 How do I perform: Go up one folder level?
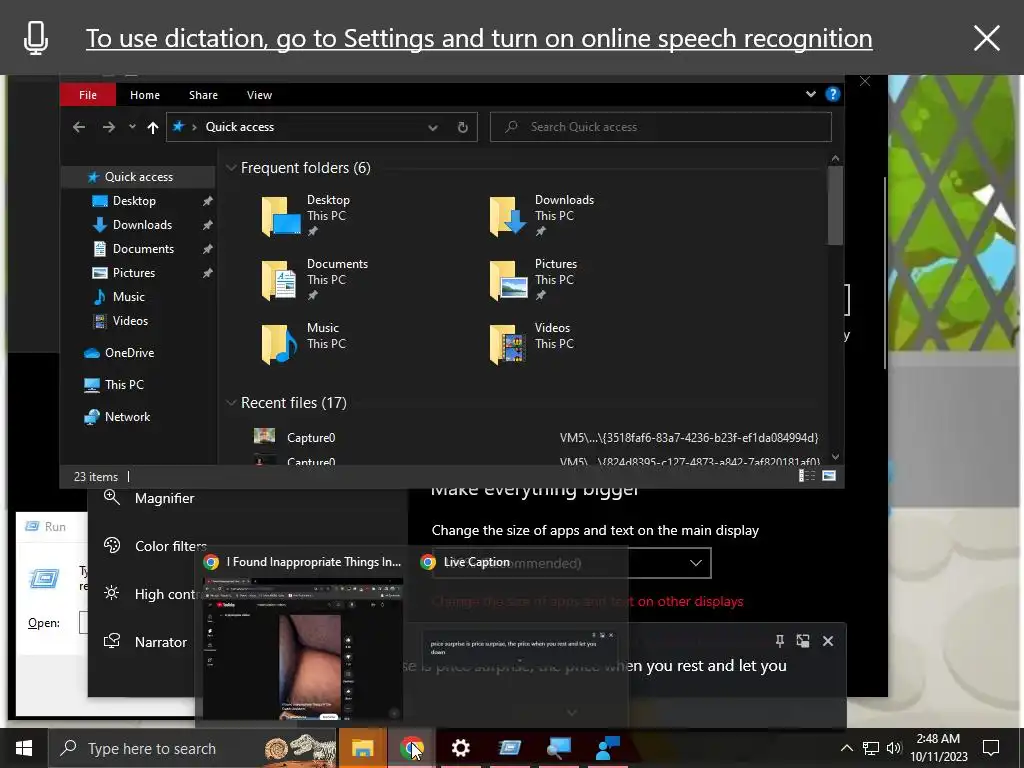tap(153, 127)
